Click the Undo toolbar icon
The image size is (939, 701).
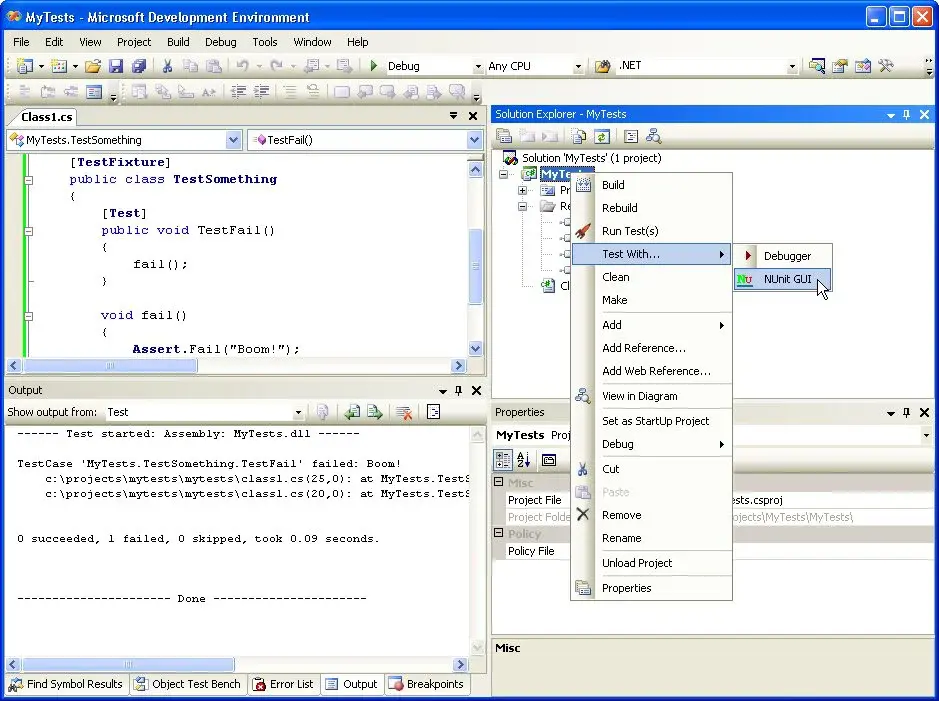tap(242, 66)
